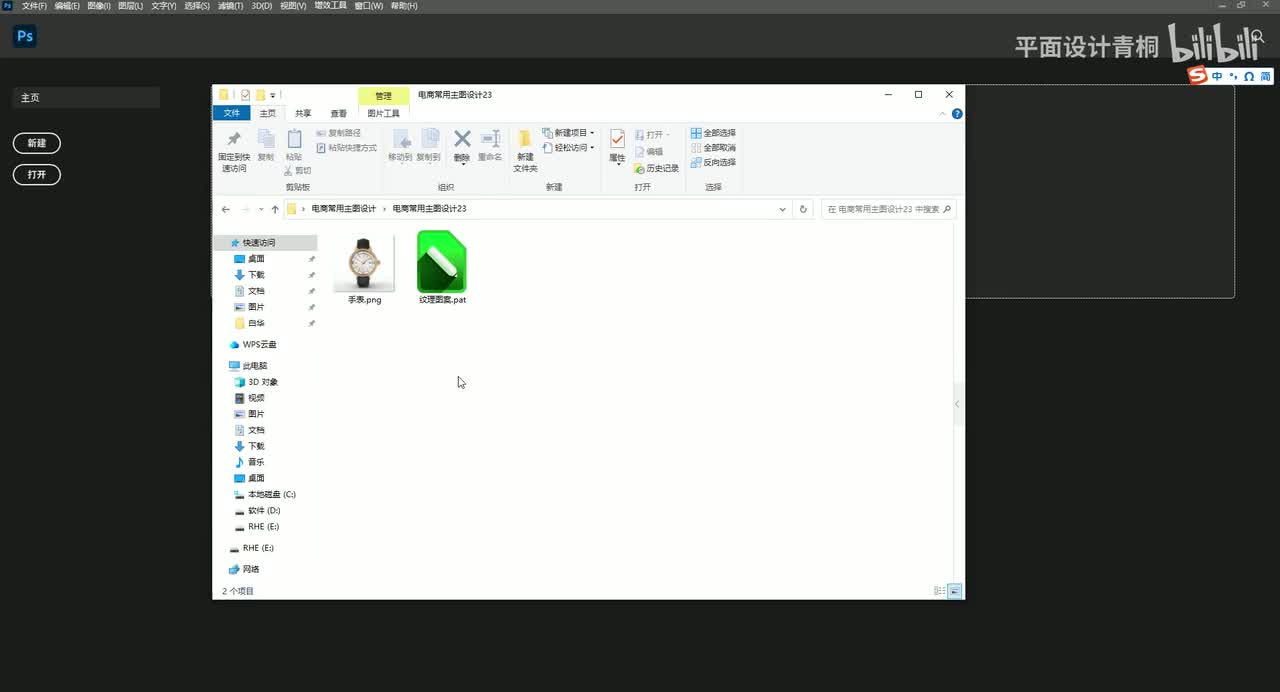Click Paste shortcut (粘贴快捷方式)
1280x692 pixels.
tap(346, 148)
